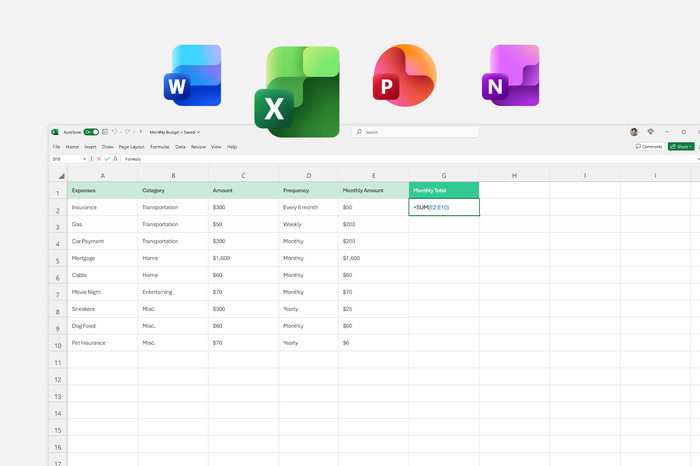Click the Undo arrow icon
Viewport: 700px width, 466px height.
pyautogui.click(x=115, y=132)
